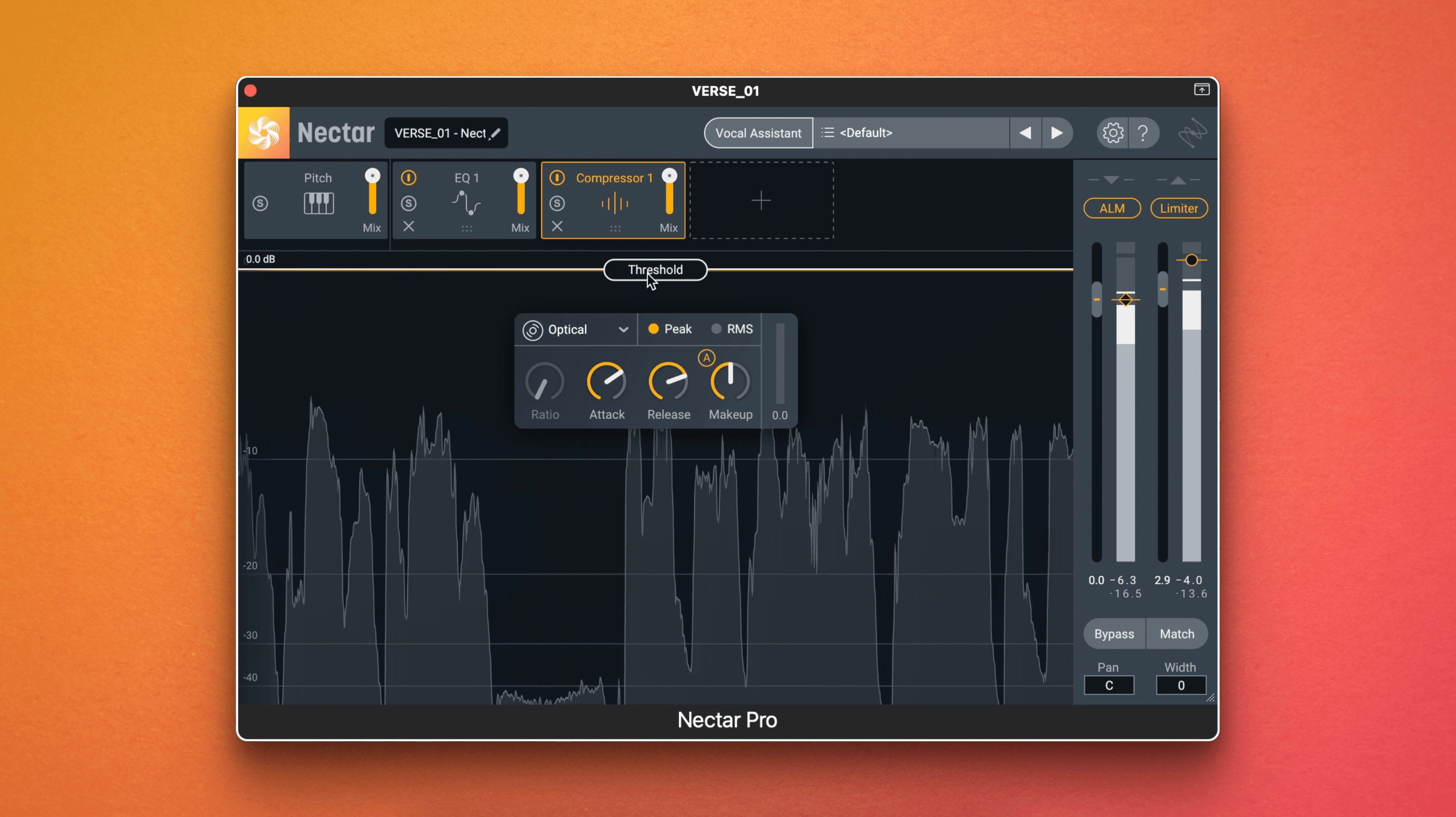Image resolution: width=1456 pixels, height=817 pixels.
Task: Toggle the ALM button
Action: pos(1112,209)
